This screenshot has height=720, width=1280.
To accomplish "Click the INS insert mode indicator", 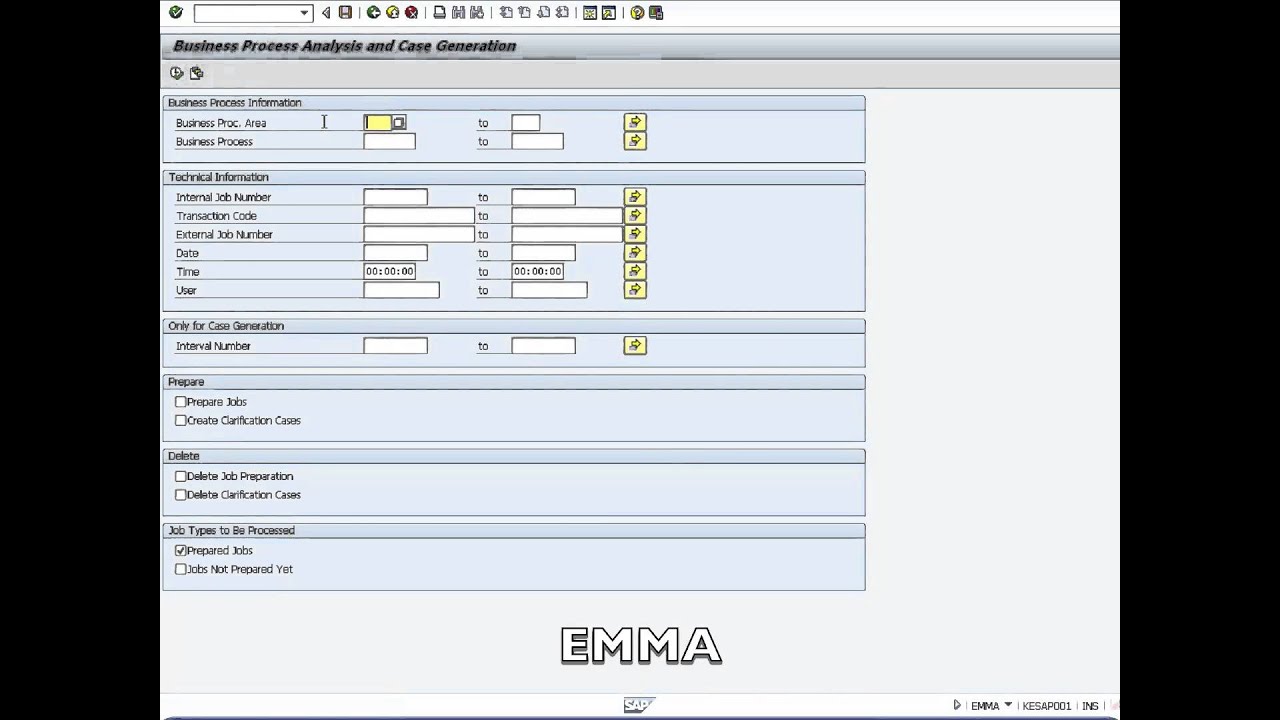I will click(x=1090, y=706).
